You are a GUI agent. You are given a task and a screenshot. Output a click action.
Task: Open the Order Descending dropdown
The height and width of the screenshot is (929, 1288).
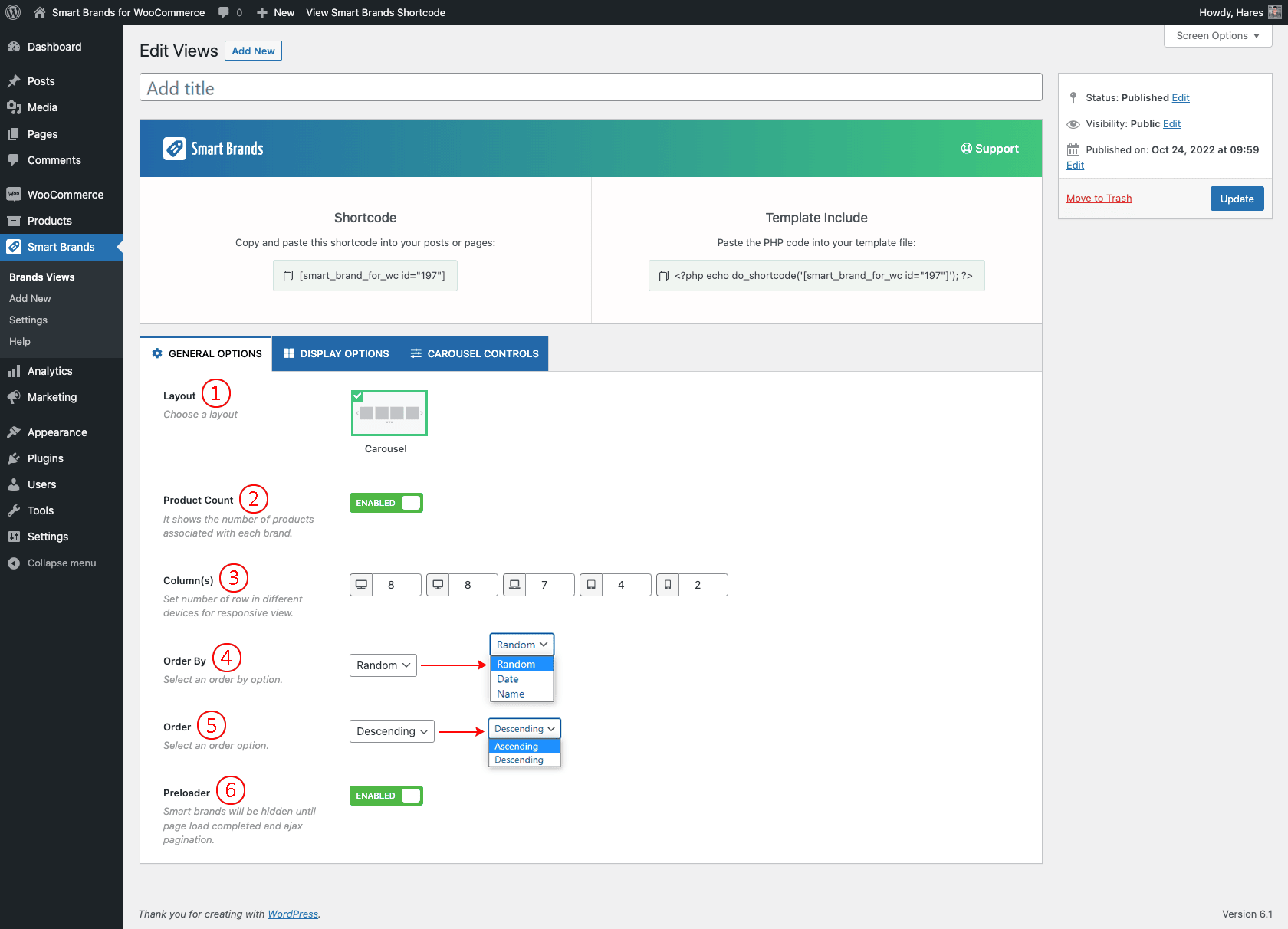(x=392, y=731)
